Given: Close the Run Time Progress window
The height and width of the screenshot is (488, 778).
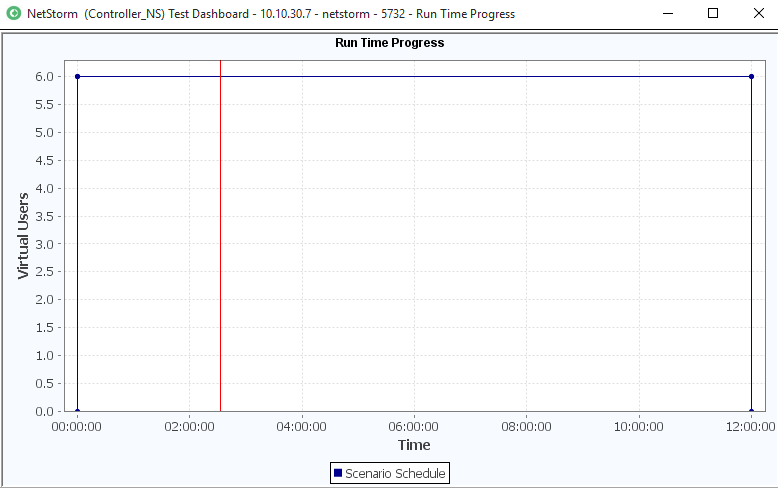Looking at the screenshot, I should pos(759,13).
